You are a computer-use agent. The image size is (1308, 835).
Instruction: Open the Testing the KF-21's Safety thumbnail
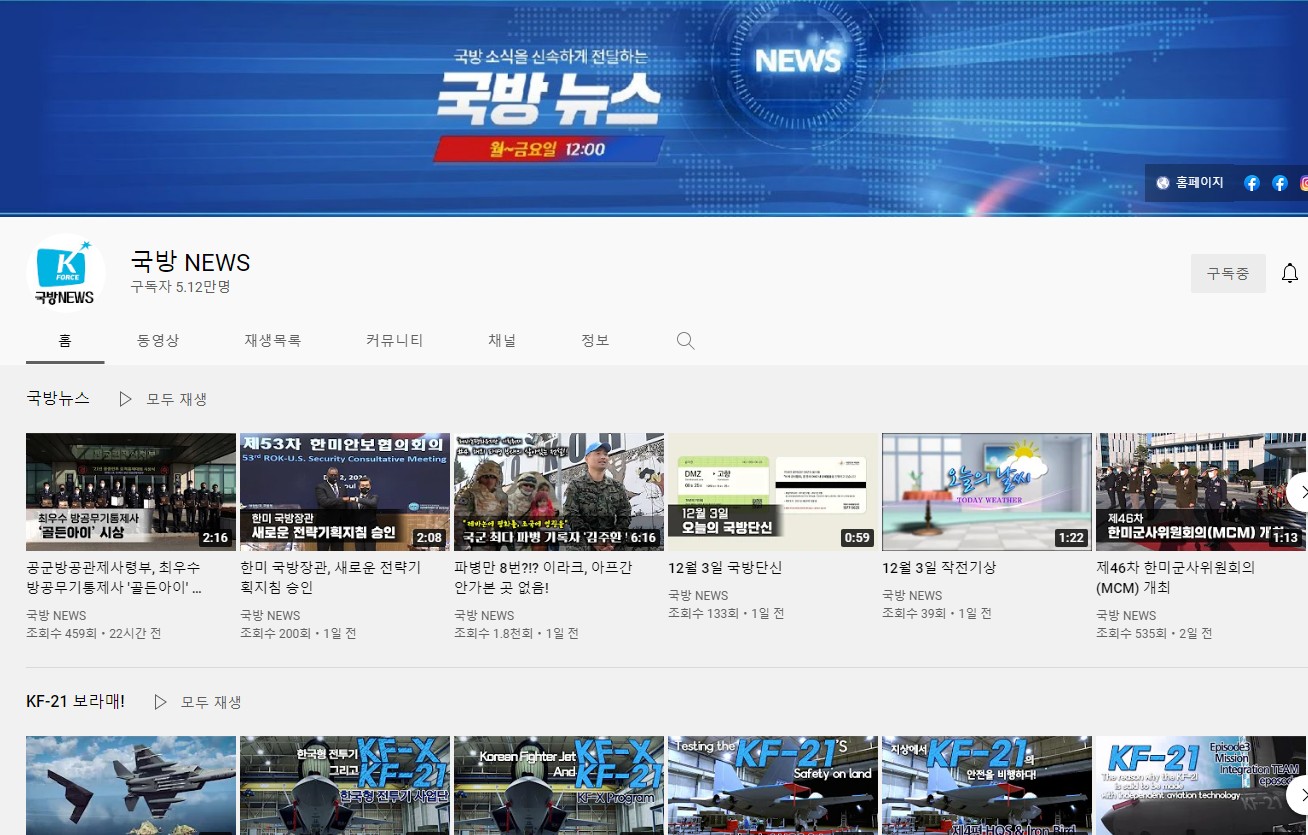(x=773, y=786)
